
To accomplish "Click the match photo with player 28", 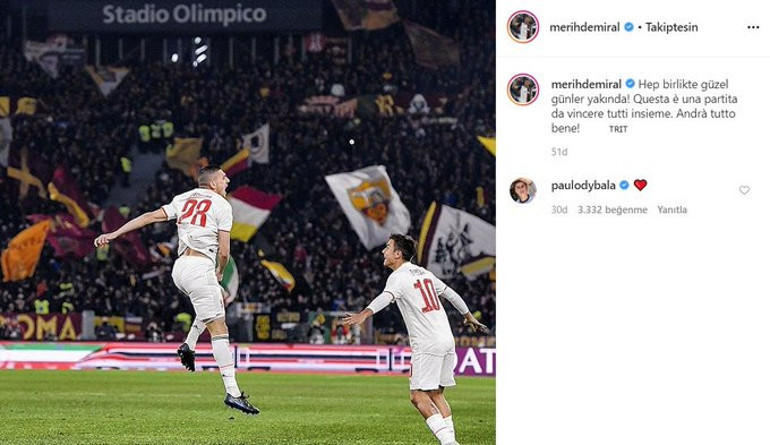I will coord(248,222).
